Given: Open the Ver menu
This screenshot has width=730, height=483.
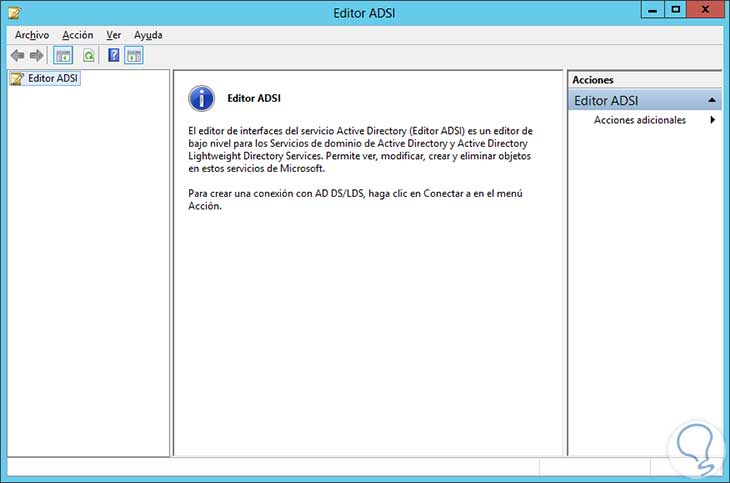Looking at the screenshot, I should (x=114, y=35).
